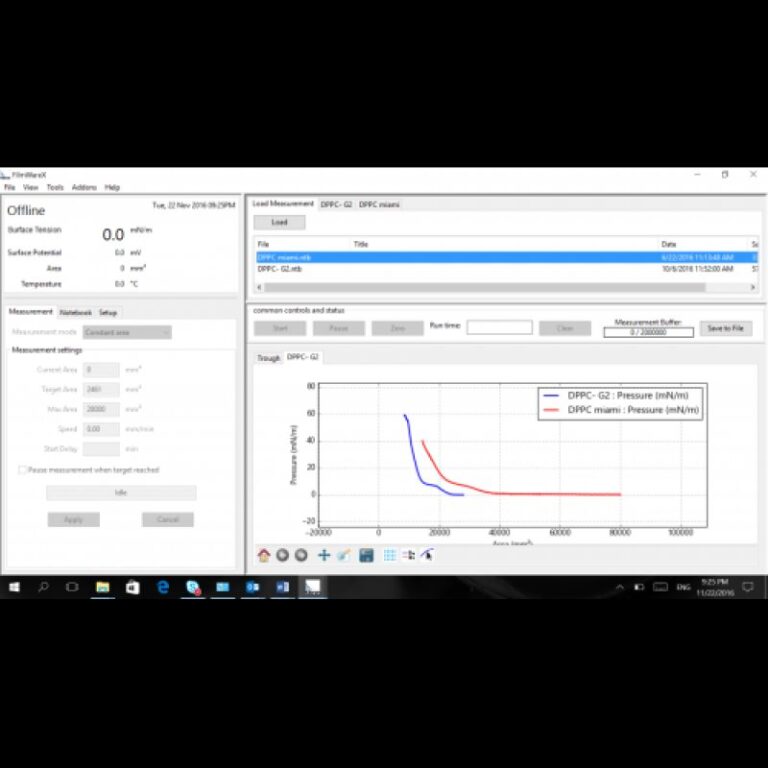Screen dimensions: 768x768
Task: Click the floppy disk save-figure icon
Action: [x=366, y=555]
